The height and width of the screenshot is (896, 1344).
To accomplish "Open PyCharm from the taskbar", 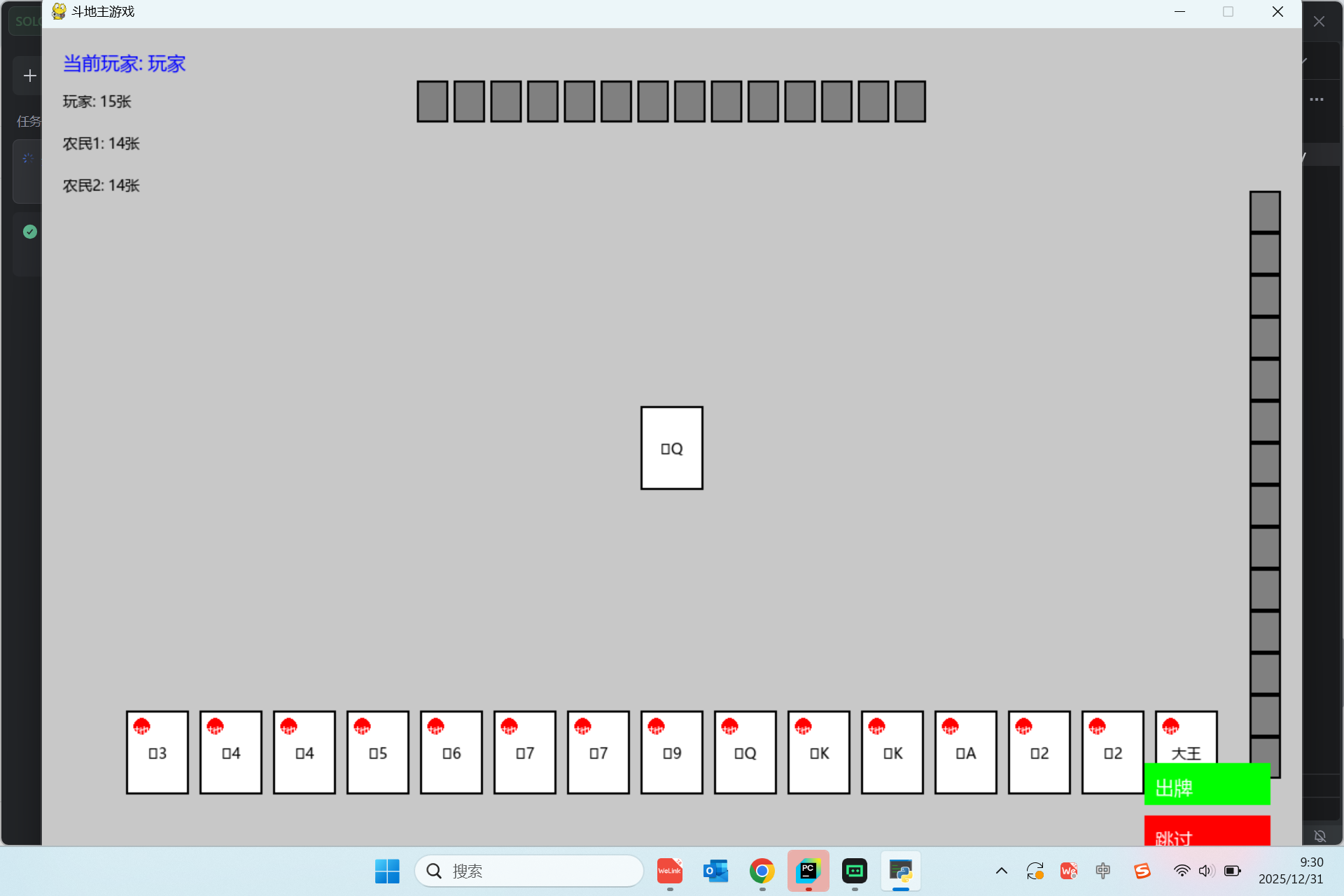I will pos(808,871).
